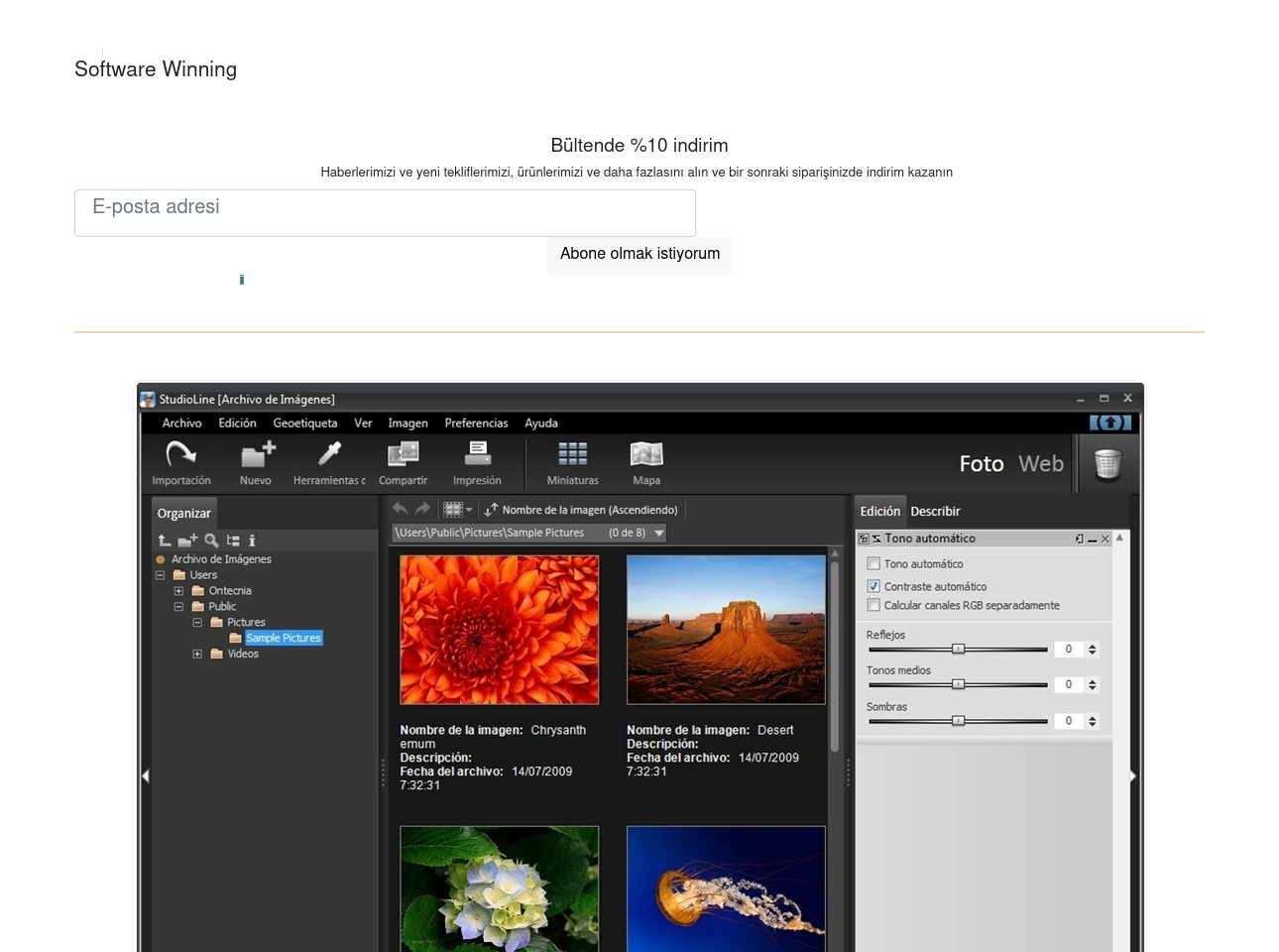Click the Tonos medios slider handle
This screenshot has height=952, width=1279.
click(958, 684)
